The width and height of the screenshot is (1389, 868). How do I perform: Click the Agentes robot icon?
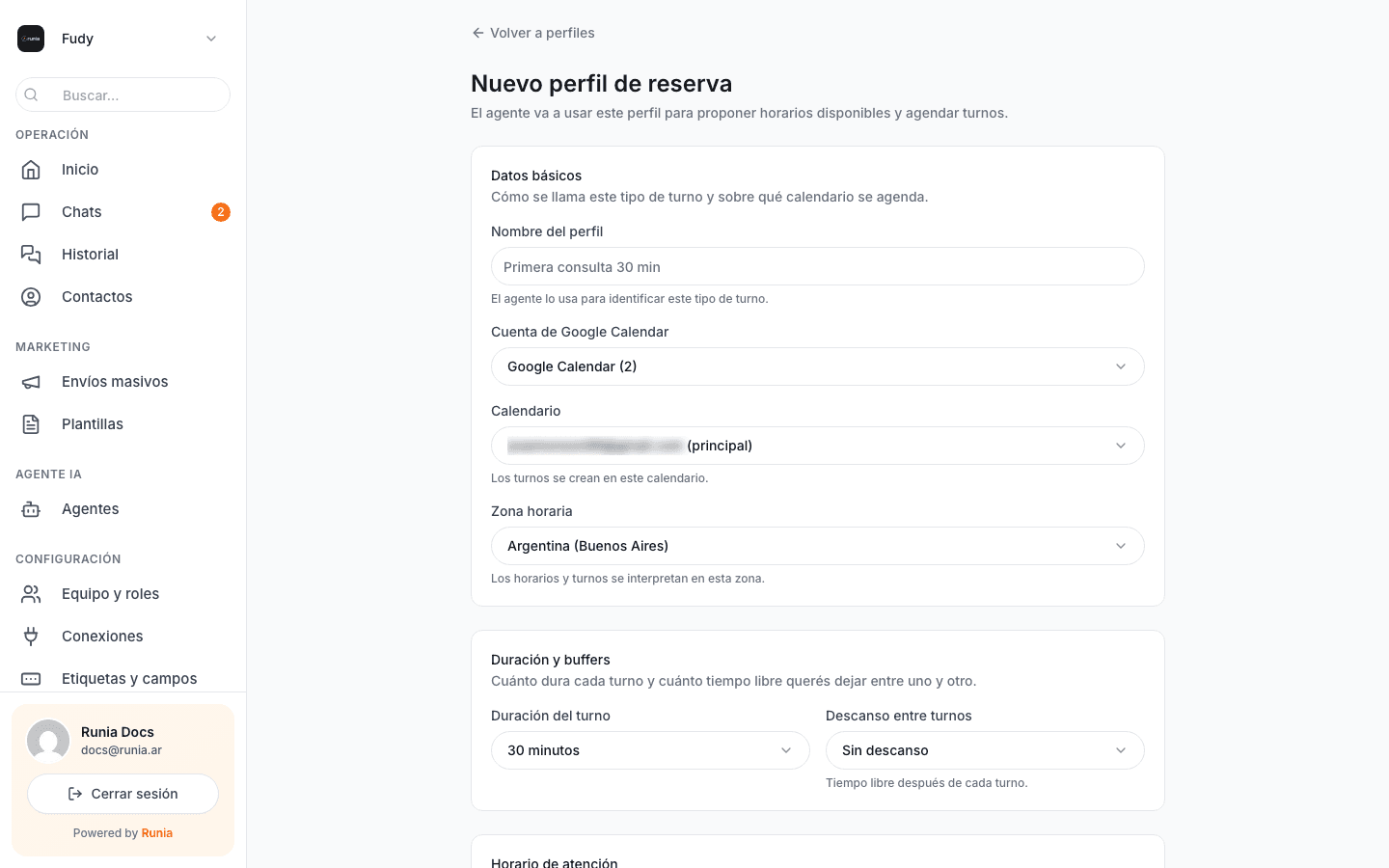tap(31, 509)
